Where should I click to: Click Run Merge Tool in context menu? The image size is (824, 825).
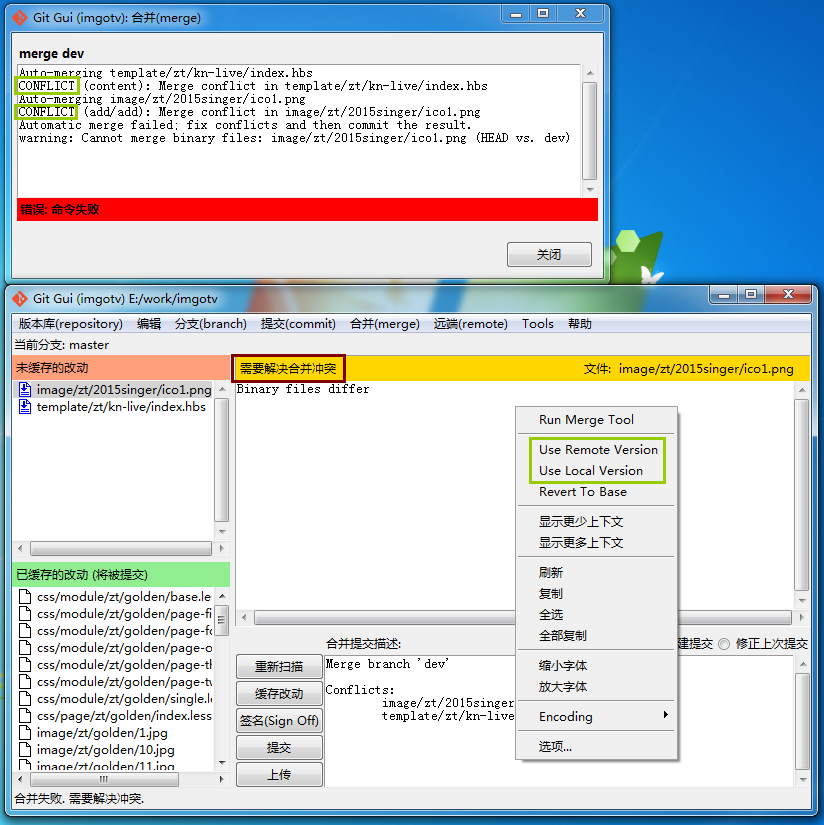coord(586,420)
